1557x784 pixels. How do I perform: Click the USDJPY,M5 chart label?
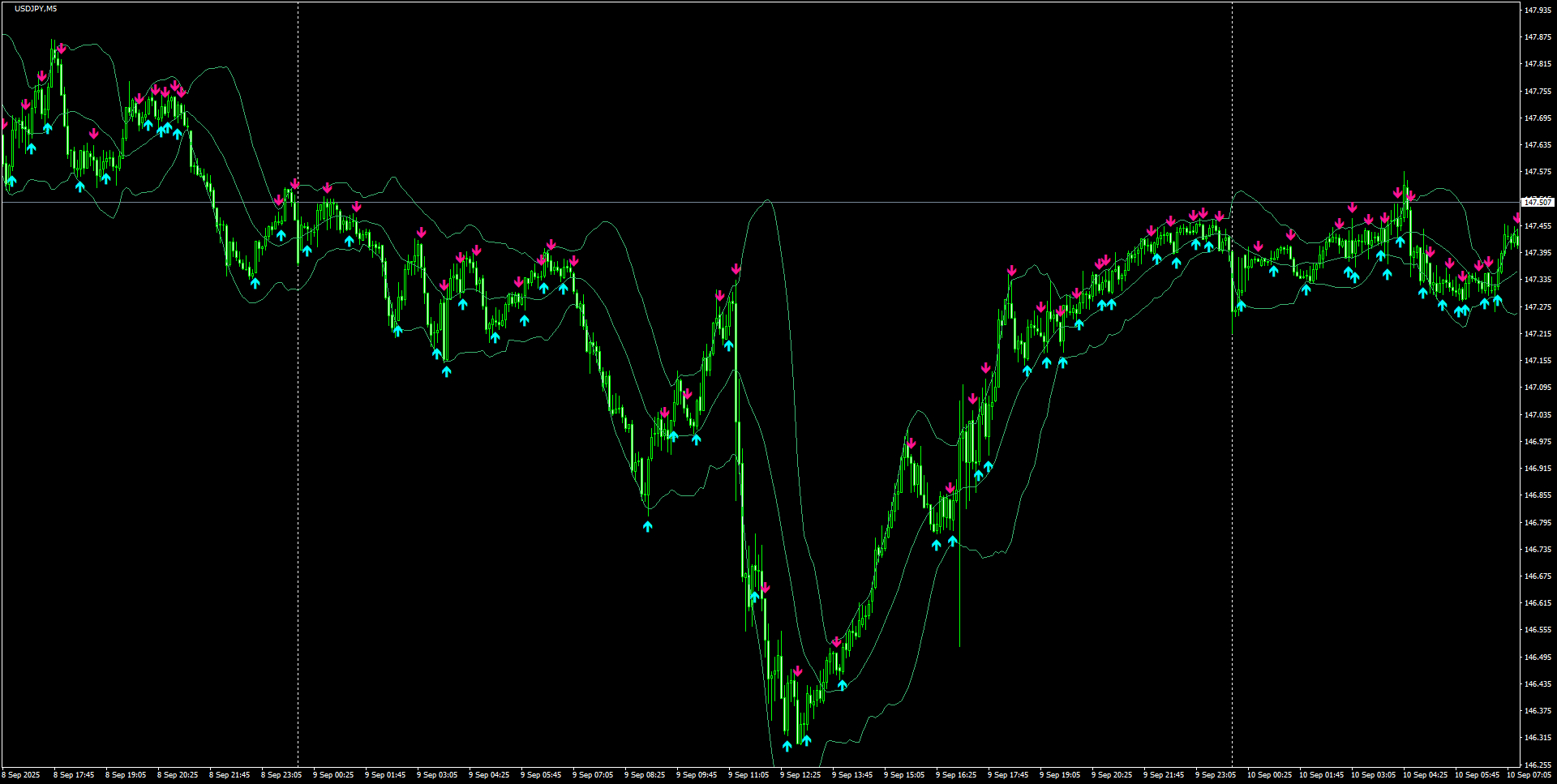click(34, 7)
